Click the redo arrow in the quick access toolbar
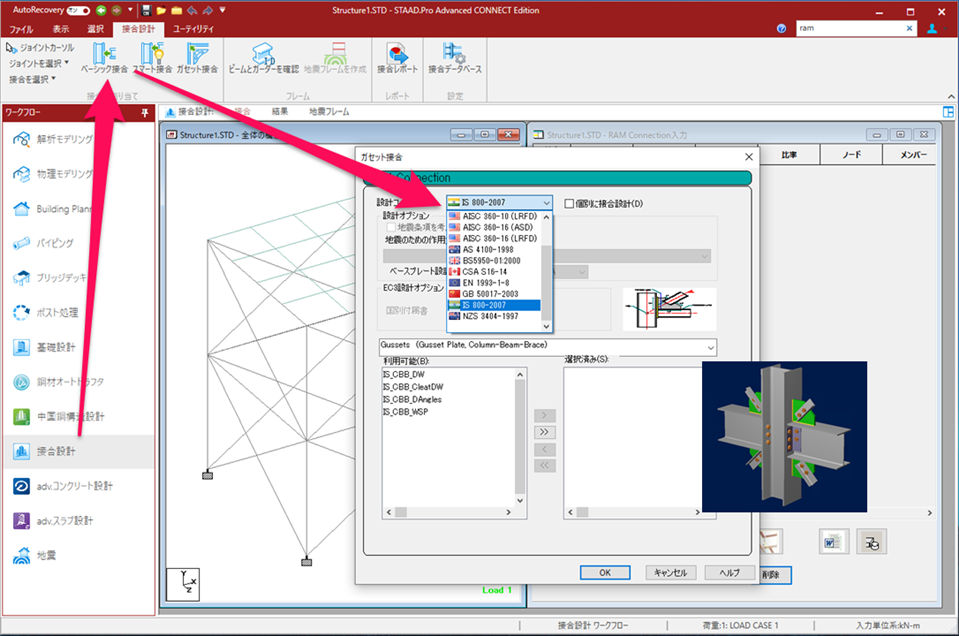Screen dimensions: 959x636 207,10
